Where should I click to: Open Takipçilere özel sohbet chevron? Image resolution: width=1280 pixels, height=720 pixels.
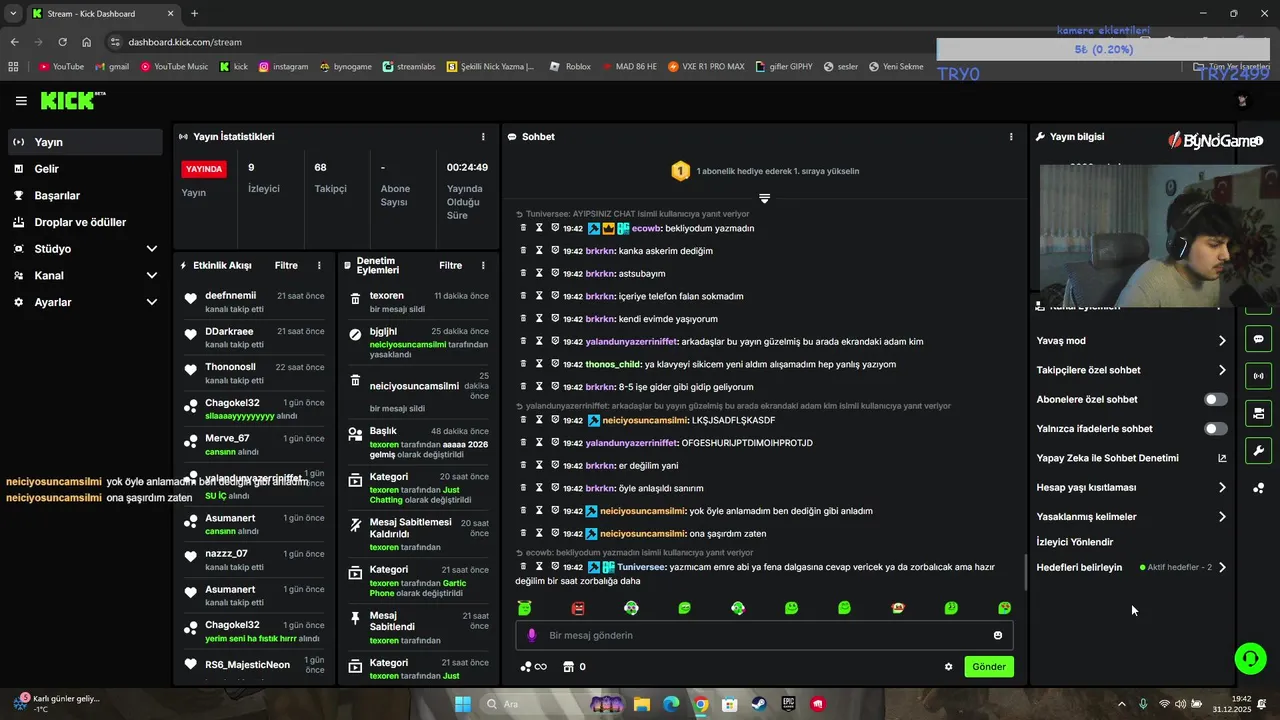pos(1222,370)
